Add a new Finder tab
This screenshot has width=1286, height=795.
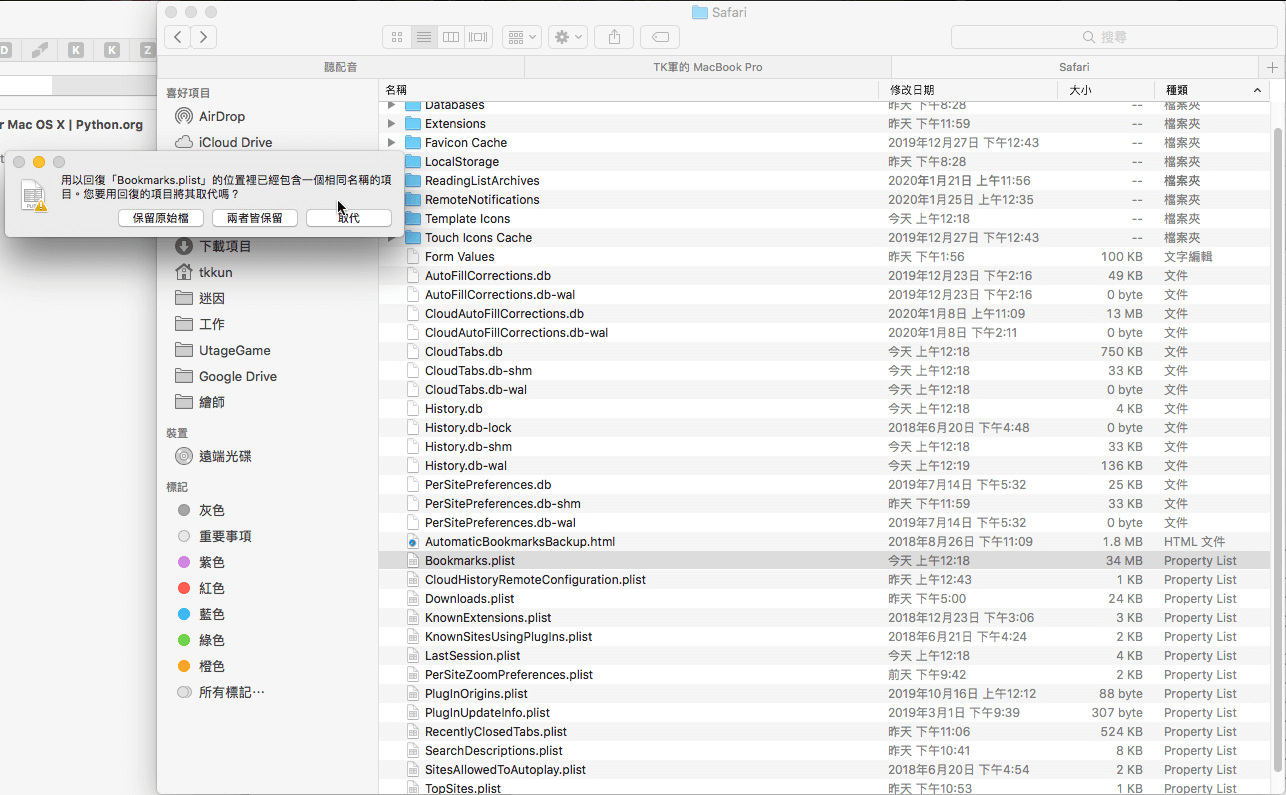[x=1272, y=67]
